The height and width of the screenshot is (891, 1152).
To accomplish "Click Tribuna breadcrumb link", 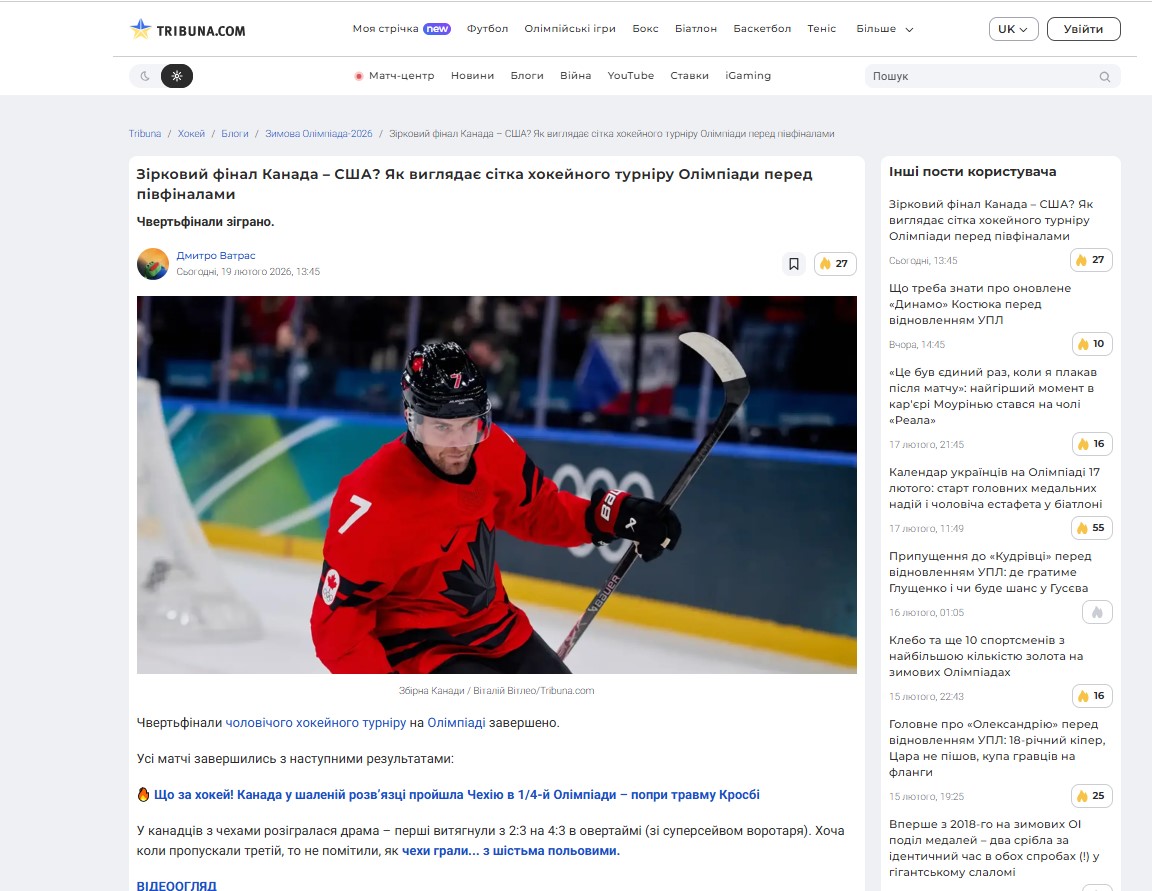I will tap(145, 134).
